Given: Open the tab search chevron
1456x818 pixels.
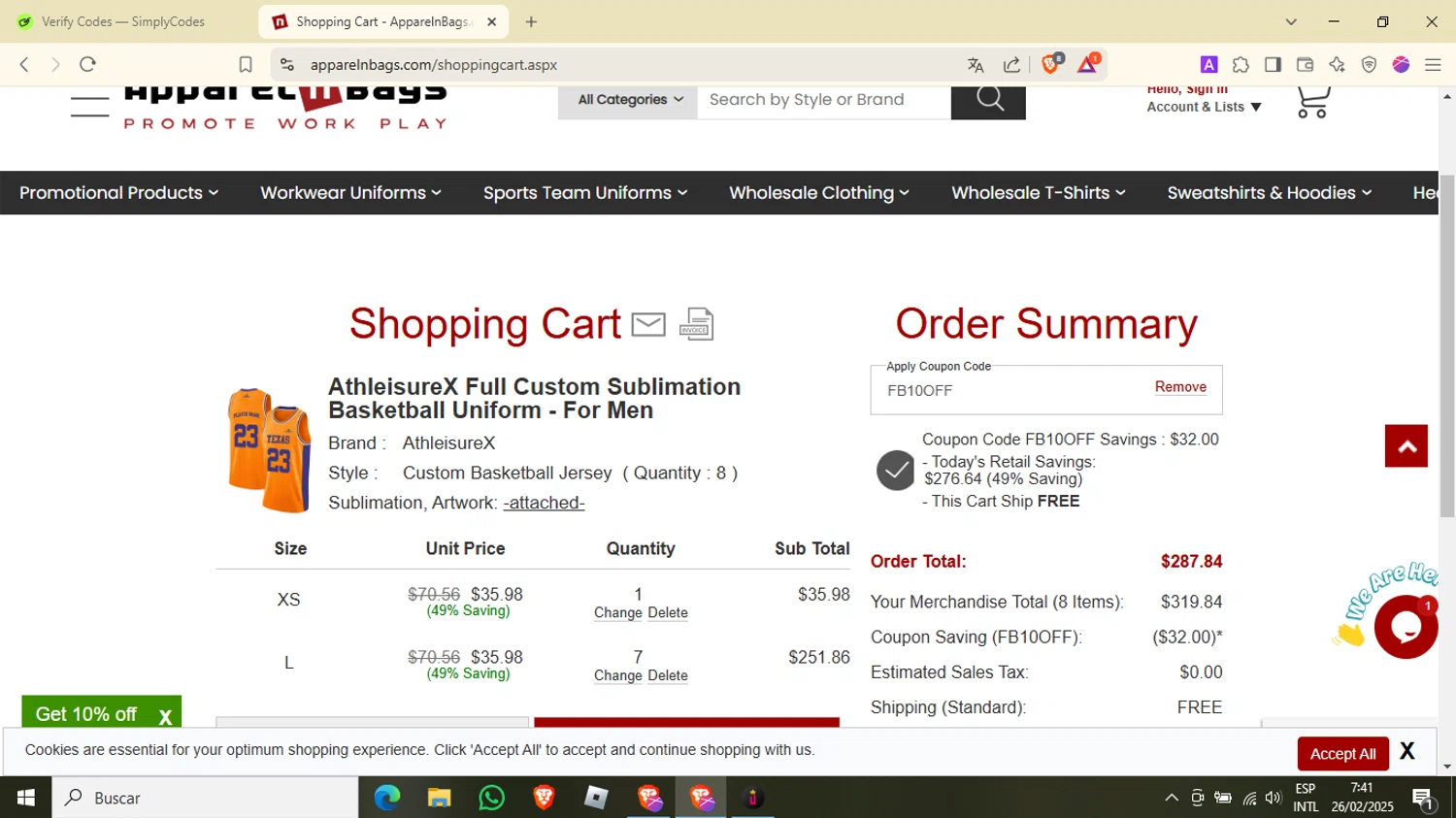Looking at the screenshot, I should [1291, 21].
